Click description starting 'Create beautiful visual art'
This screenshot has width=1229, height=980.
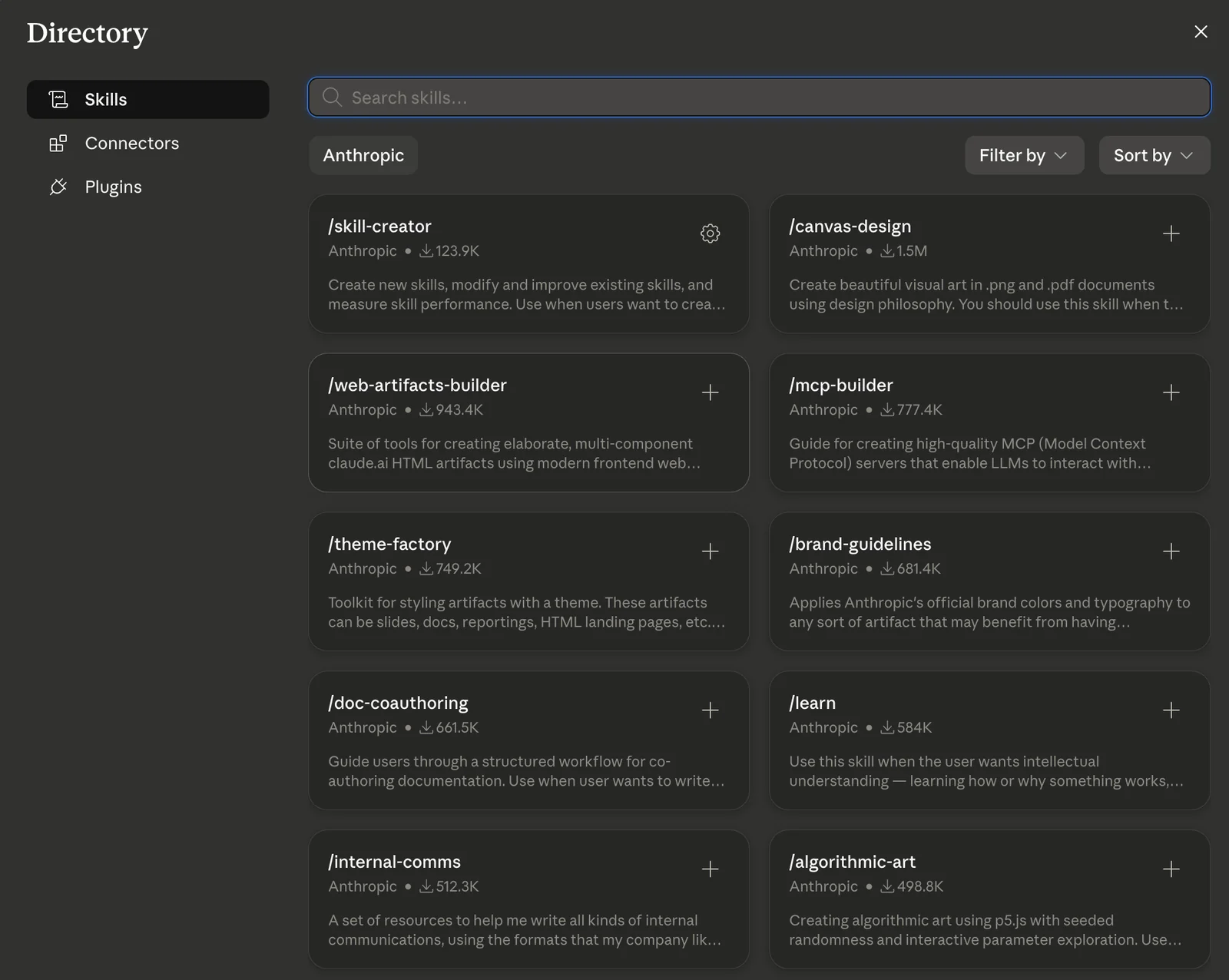[986, 295]
